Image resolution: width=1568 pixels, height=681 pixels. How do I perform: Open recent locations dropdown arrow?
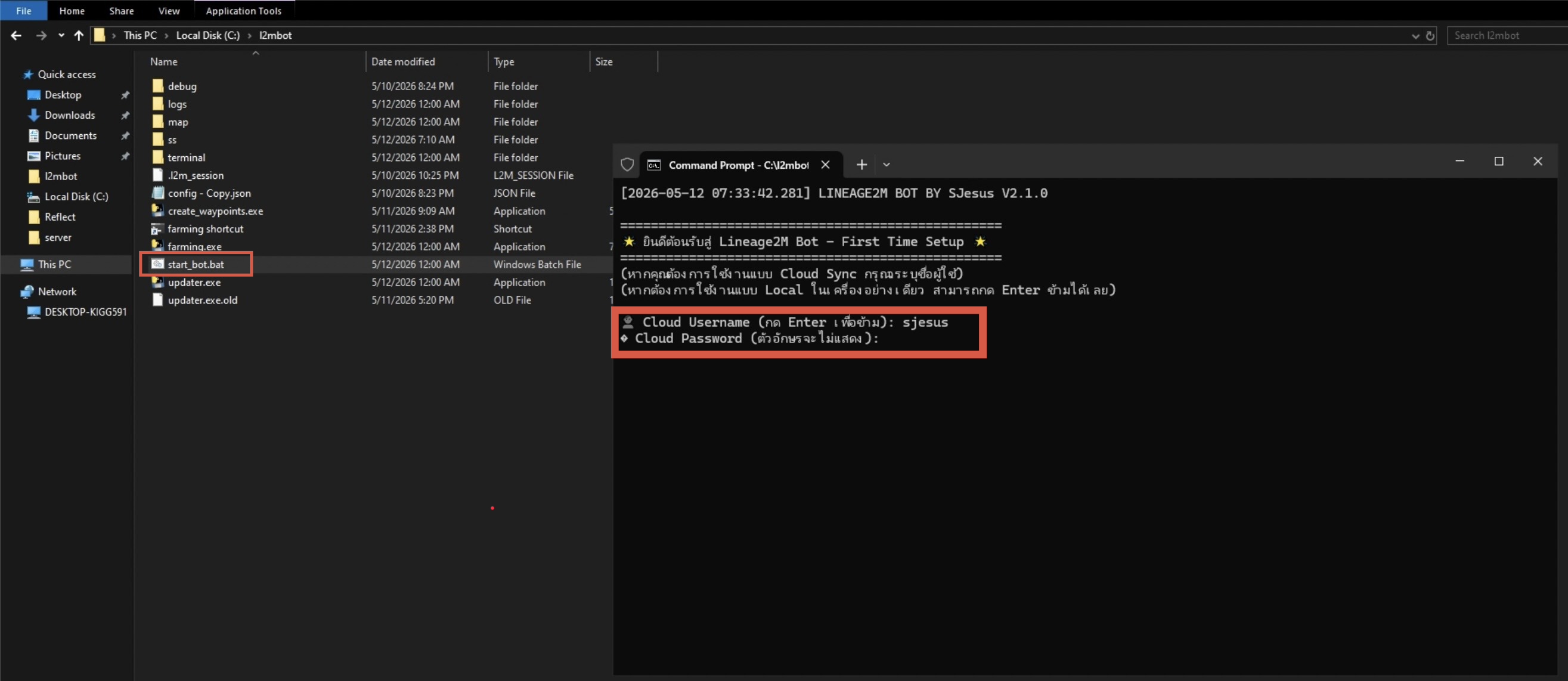click(61, 36)
